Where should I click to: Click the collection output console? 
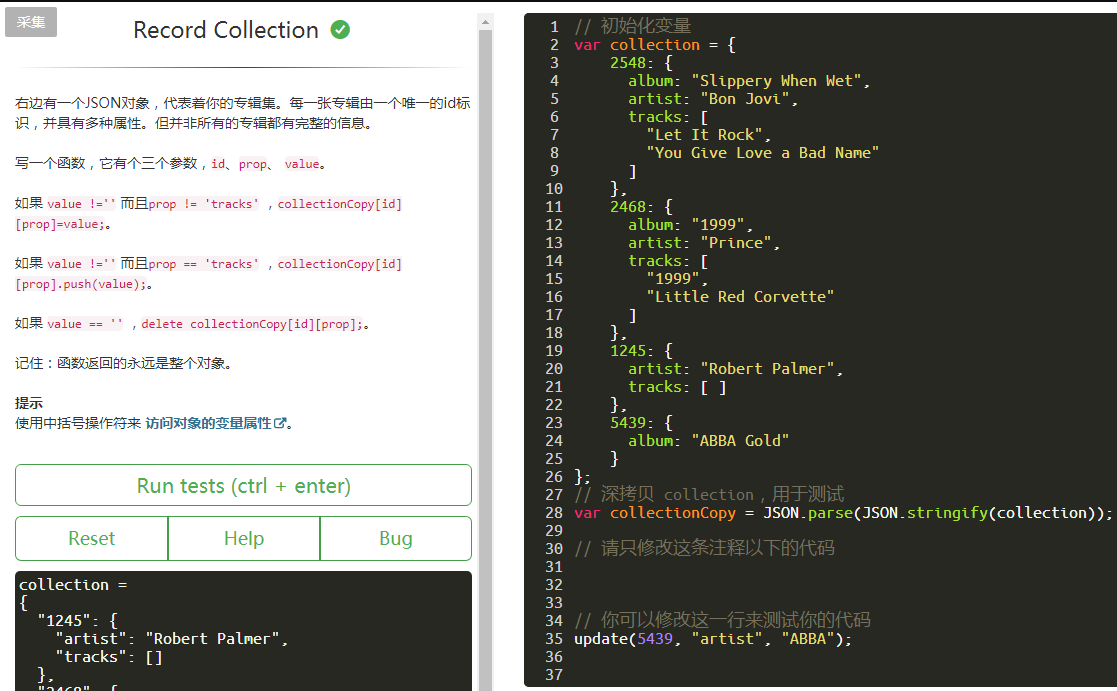(243, 630)
